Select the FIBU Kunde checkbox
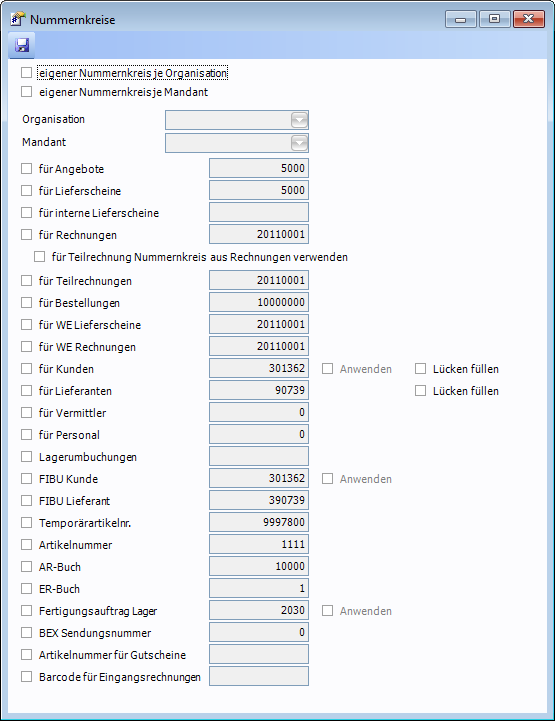The image size is (555, 721). click(27, 479)
